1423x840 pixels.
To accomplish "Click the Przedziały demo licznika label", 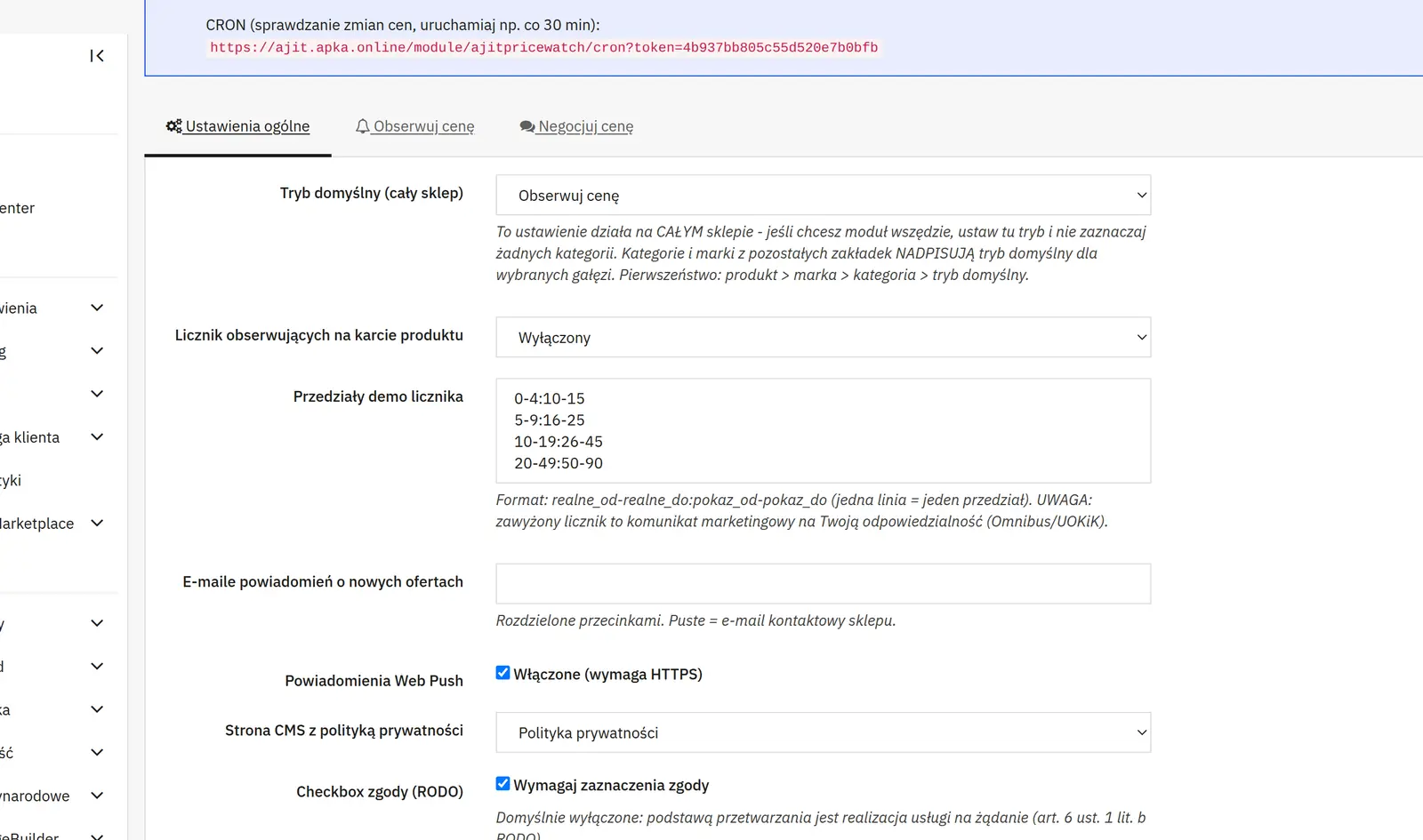I will pyautogui.click(x=378, y=396).
